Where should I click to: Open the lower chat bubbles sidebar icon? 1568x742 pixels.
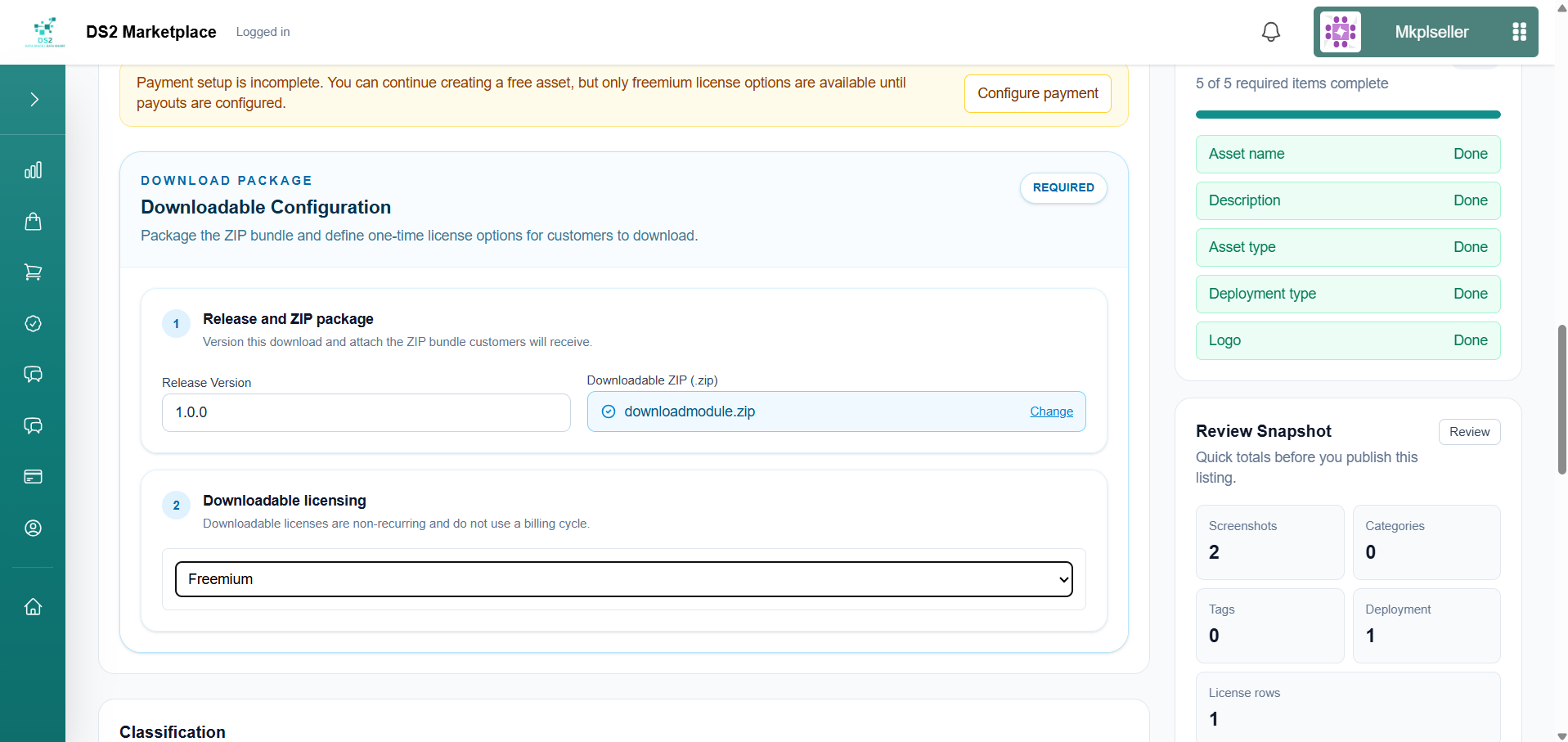(33, 426)
